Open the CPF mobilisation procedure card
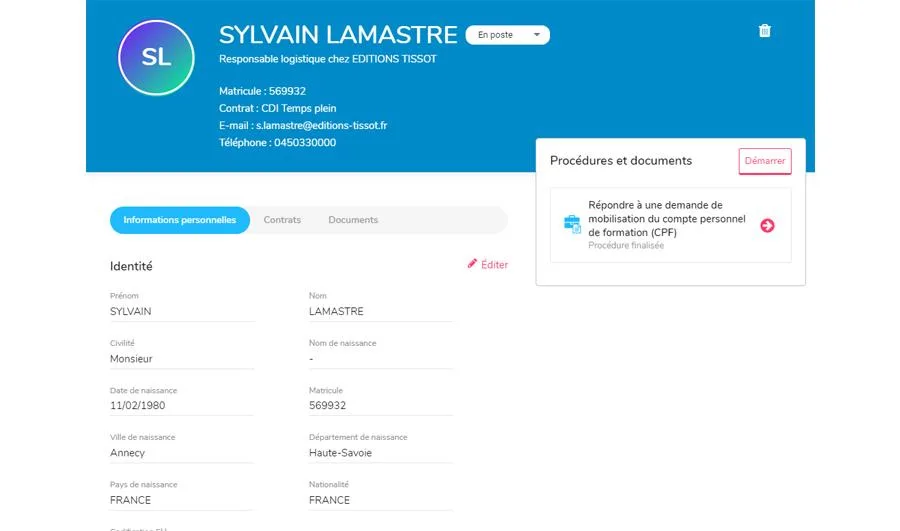900x531 pixels. (x=670, y=225)
